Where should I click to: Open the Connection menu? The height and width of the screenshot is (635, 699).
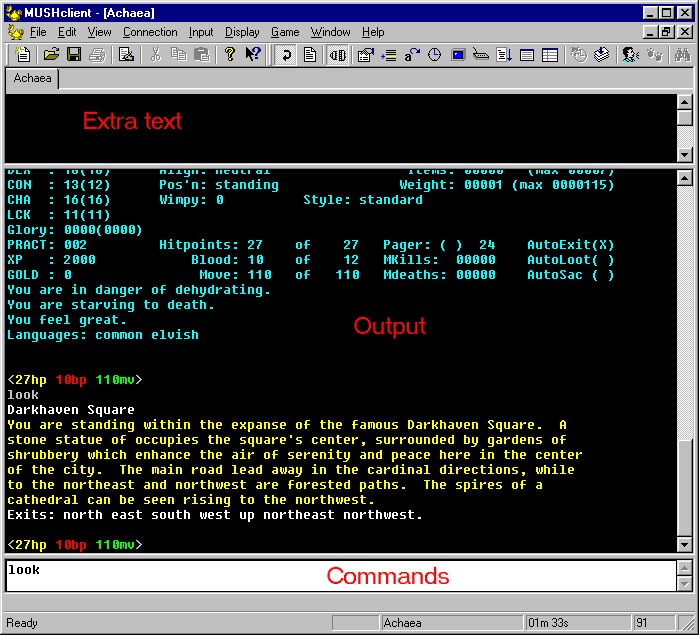[150, 32]
